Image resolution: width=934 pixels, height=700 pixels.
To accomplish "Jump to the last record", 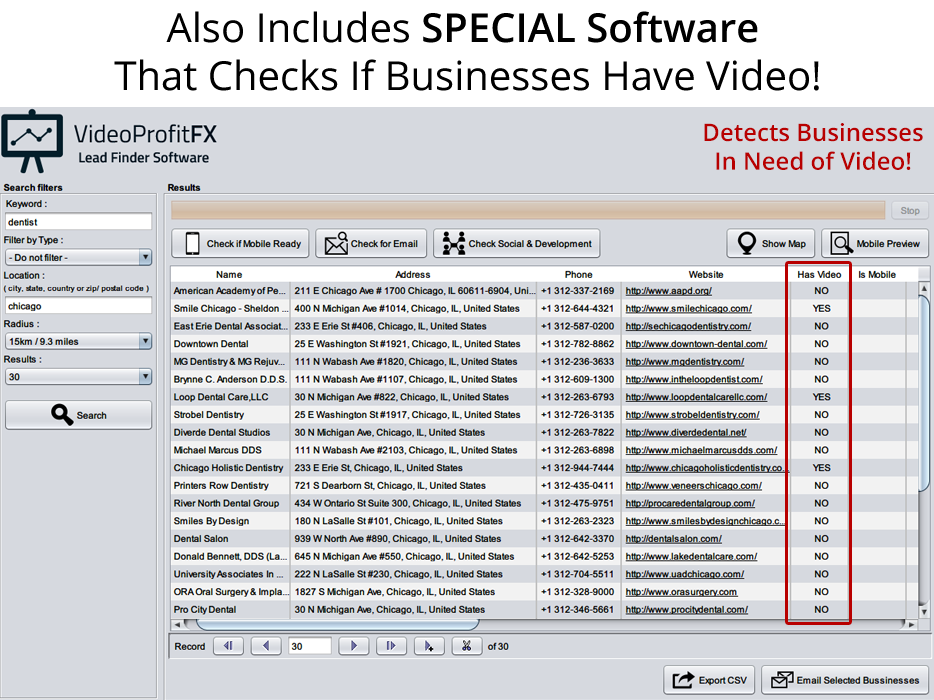I will (391, 646).
